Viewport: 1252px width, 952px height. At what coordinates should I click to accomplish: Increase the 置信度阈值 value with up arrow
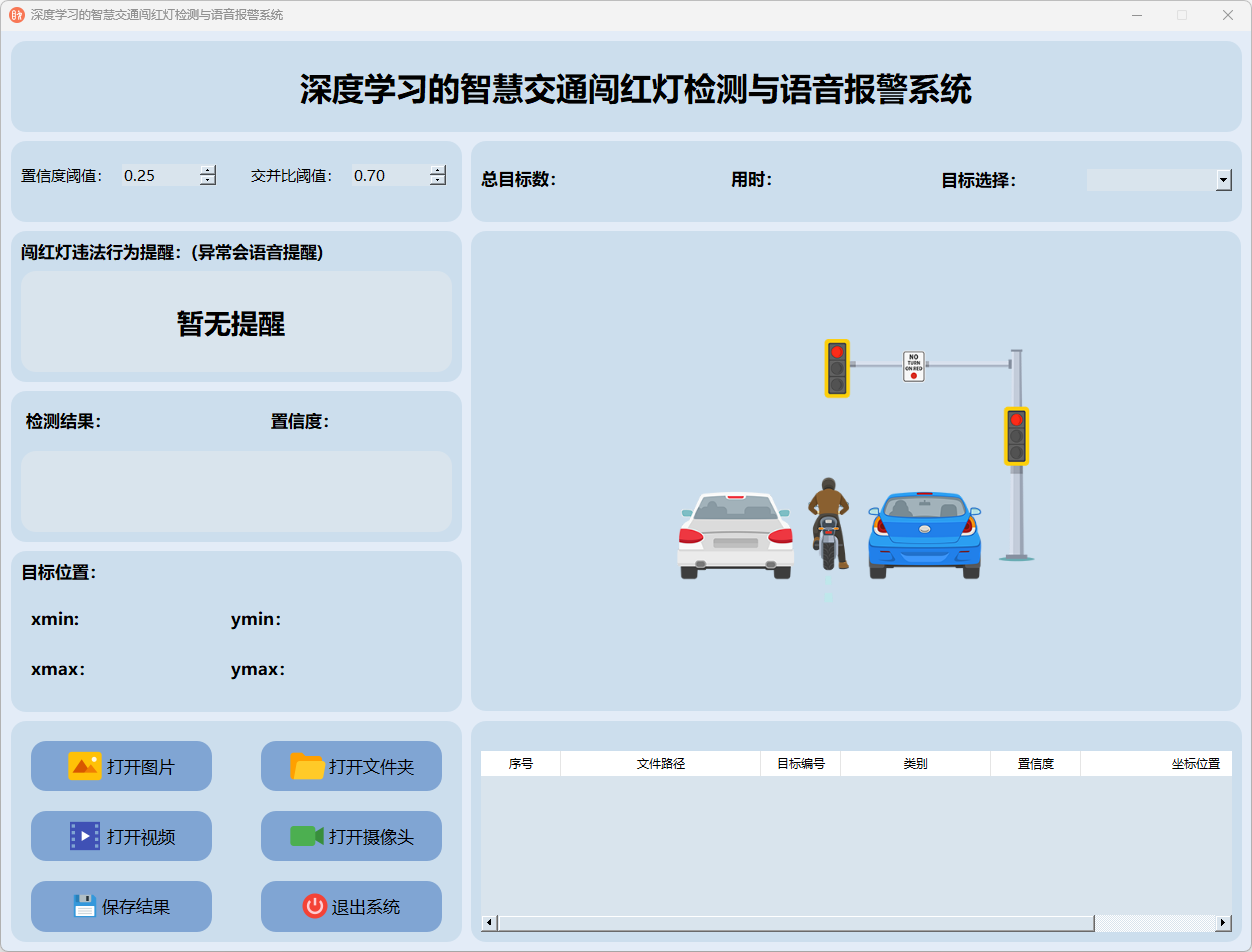(208, 170)
